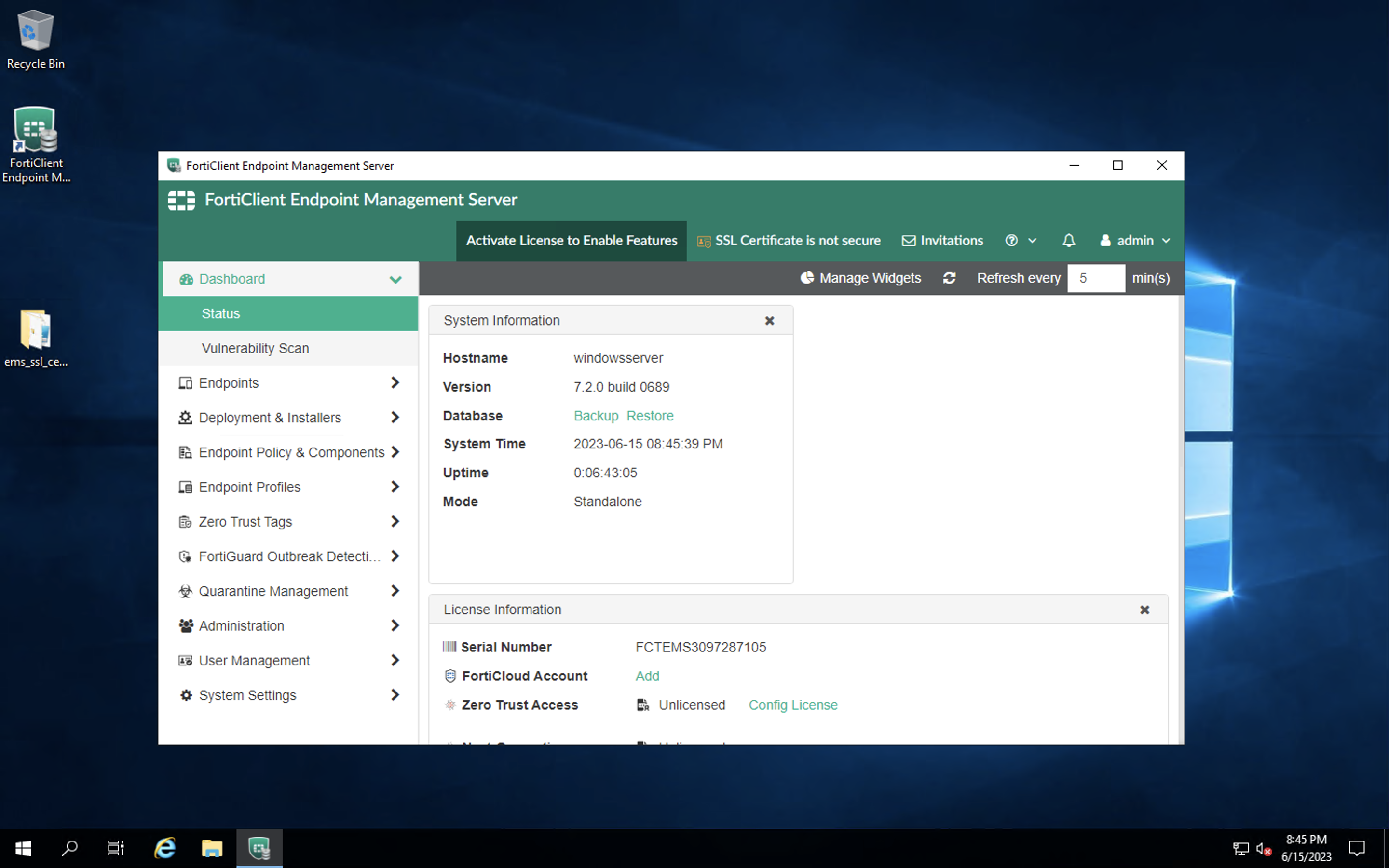Open the SSL Certificate is not secure warning
This screenshot has height=868, width=1389.
click(x=789, y=241)
